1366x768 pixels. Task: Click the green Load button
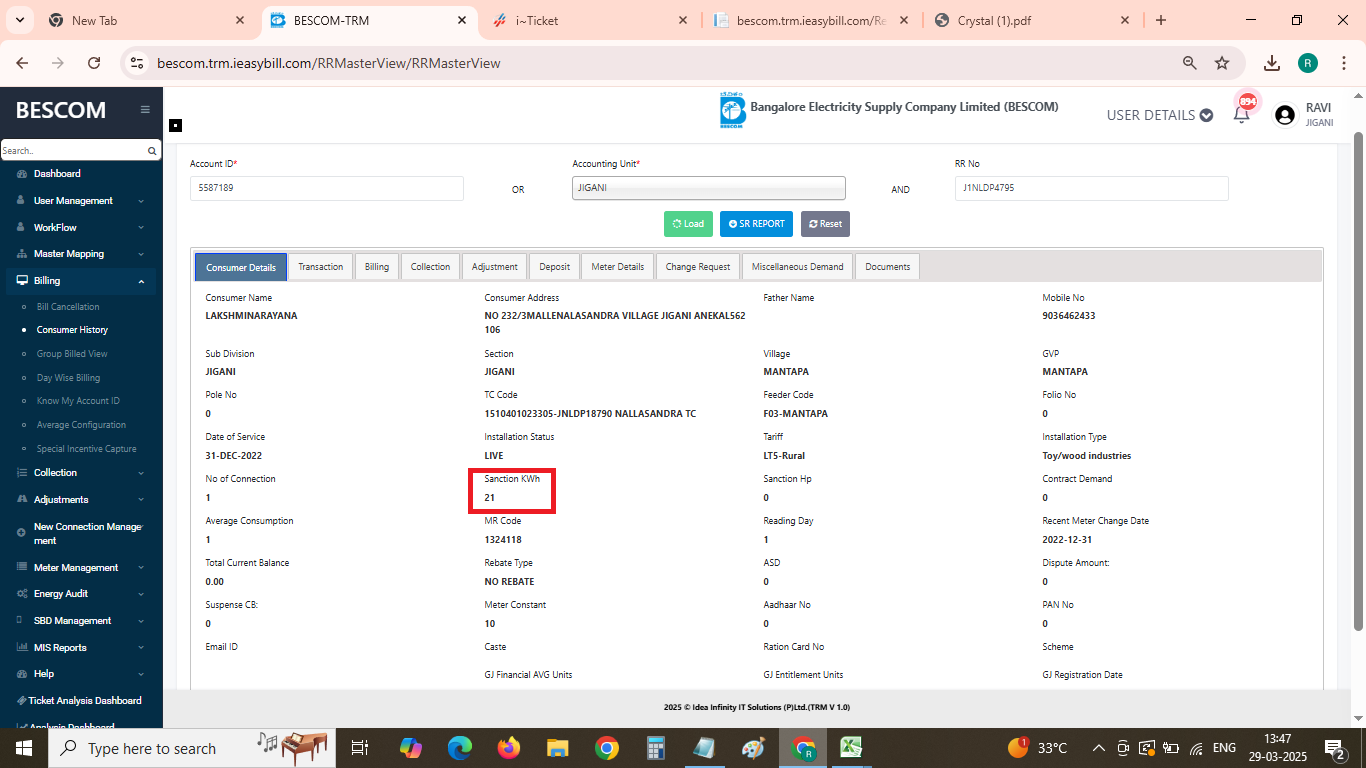click(688, 224)
